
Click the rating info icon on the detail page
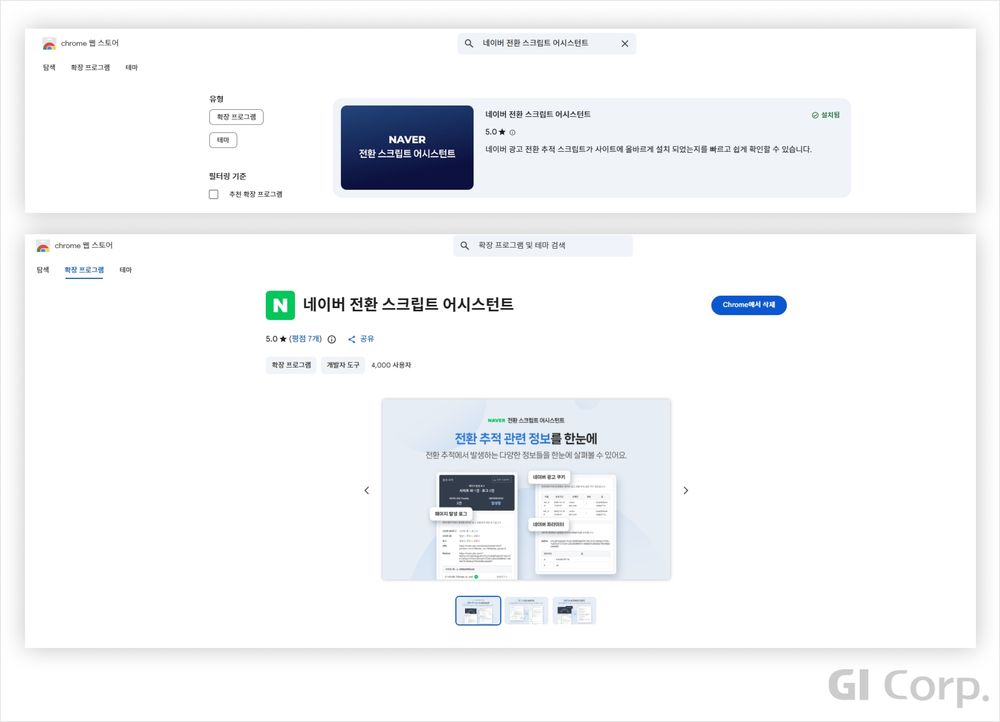[x=332, y=339]
